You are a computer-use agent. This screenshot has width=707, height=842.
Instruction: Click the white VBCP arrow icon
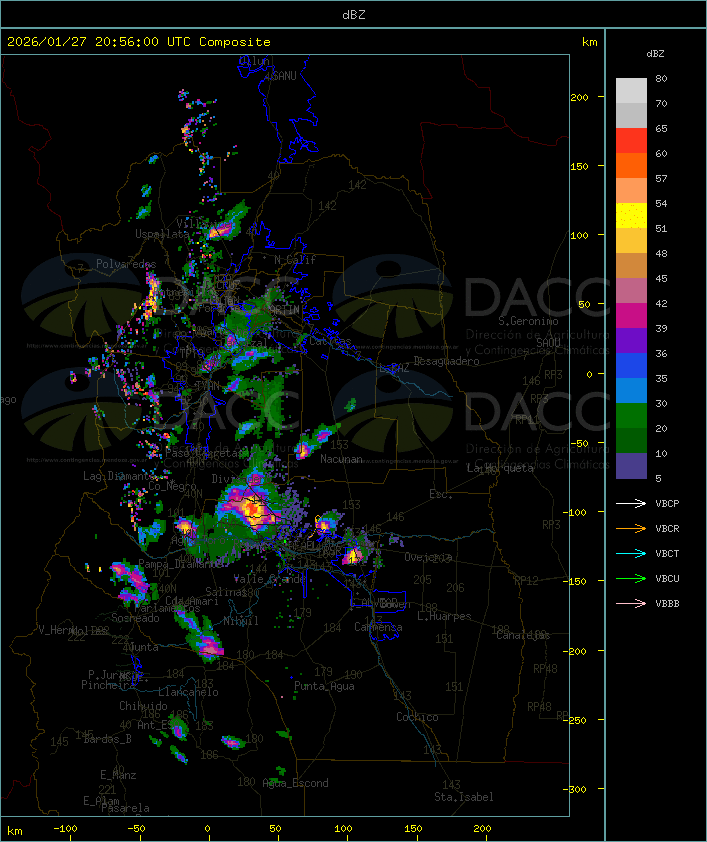coord(631,503)
